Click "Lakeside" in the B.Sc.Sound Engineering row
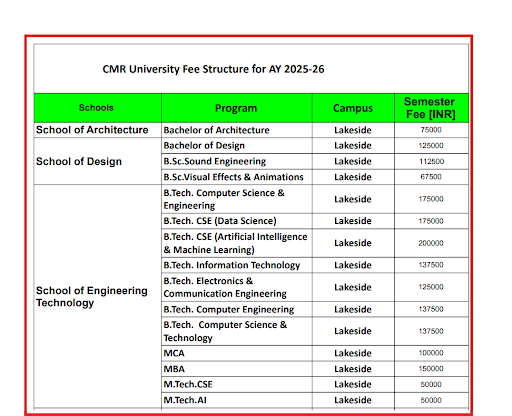512x416 pixels. point(353,161)
